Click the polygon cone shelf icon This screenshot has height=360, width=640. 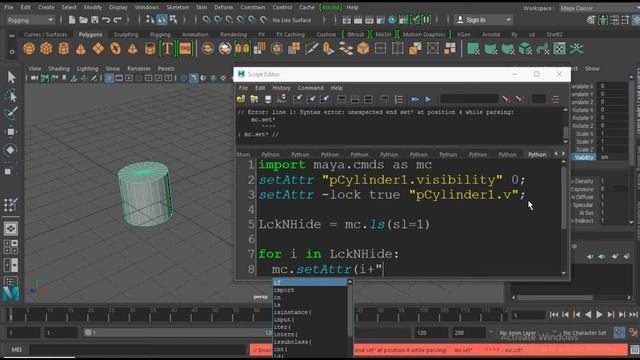pyautogui.click(x=81, y=49)
